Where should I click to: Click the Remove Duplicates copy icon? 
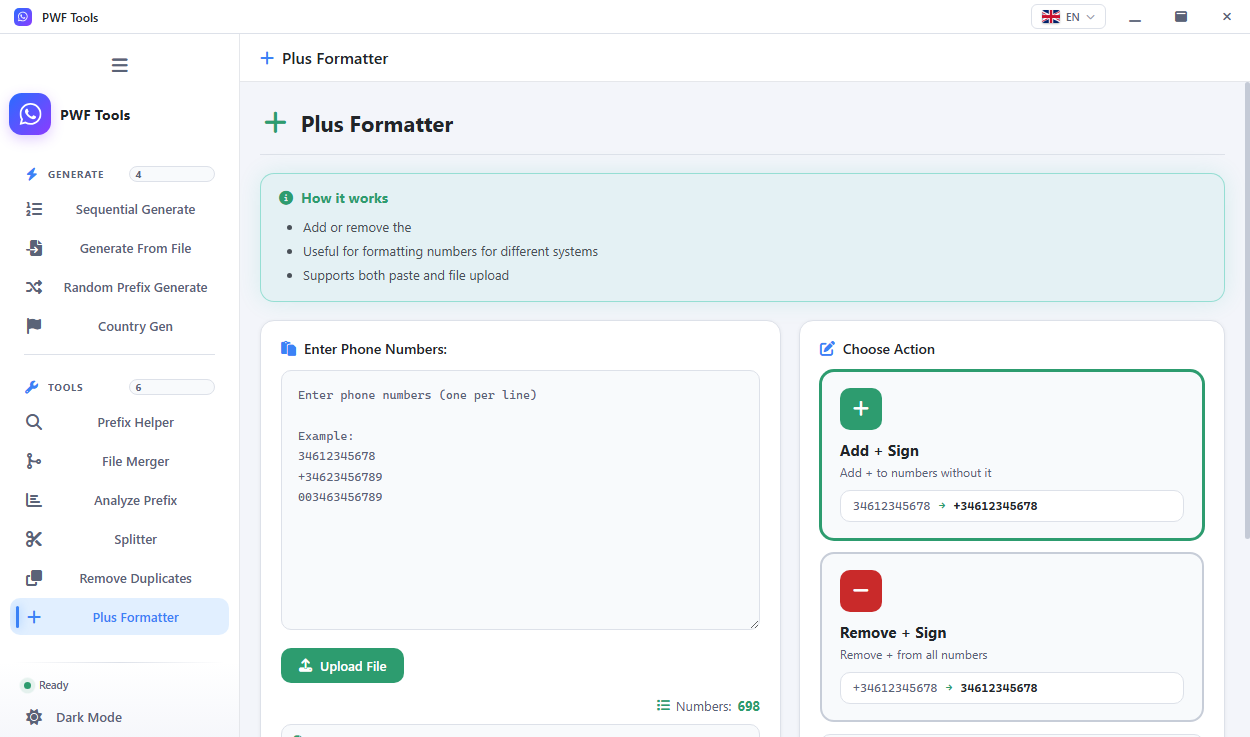coord(34,578)
